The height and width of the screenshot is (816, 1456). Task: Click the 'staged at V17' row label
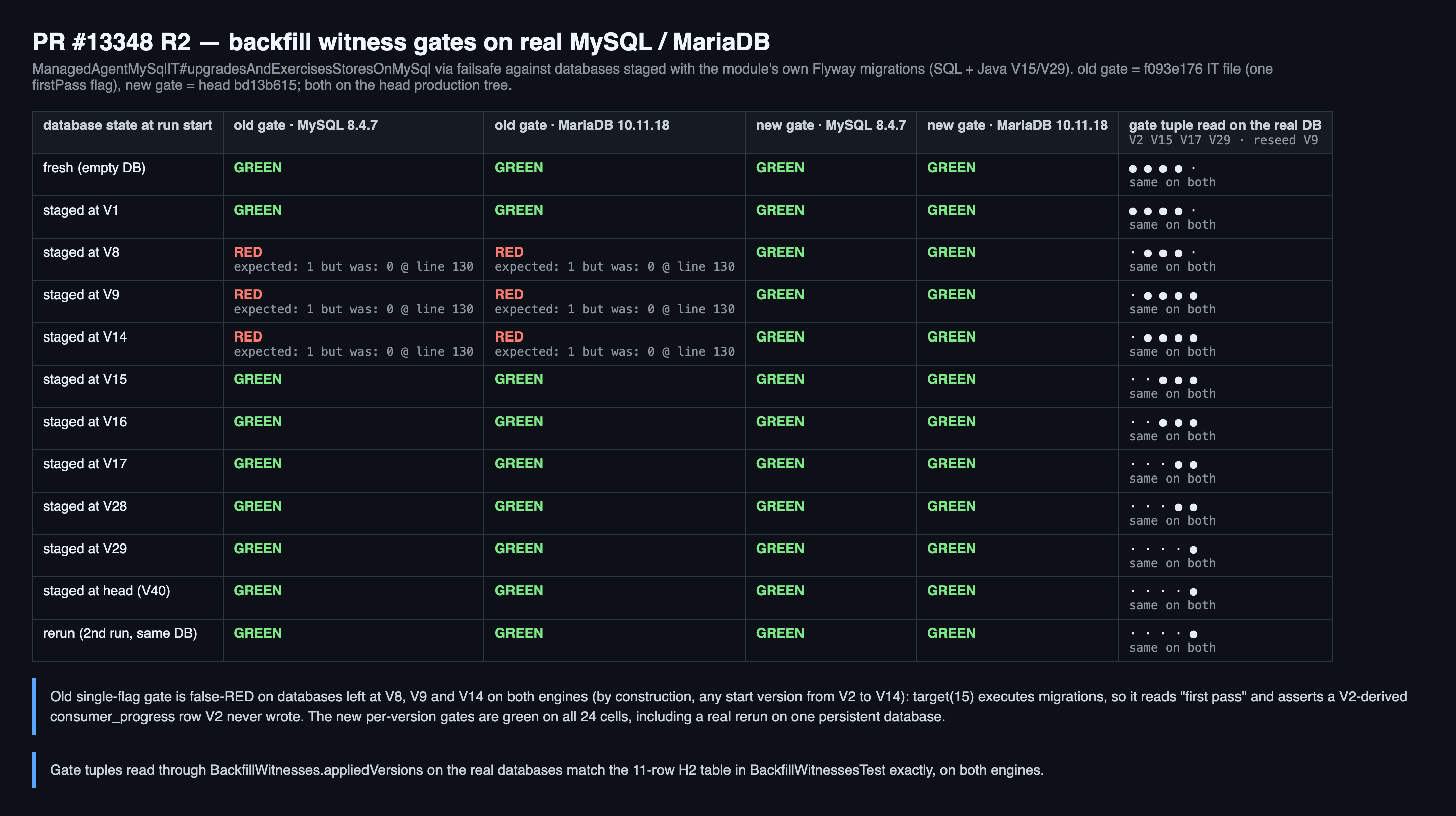pyautogui.click(x=85, y=464)
